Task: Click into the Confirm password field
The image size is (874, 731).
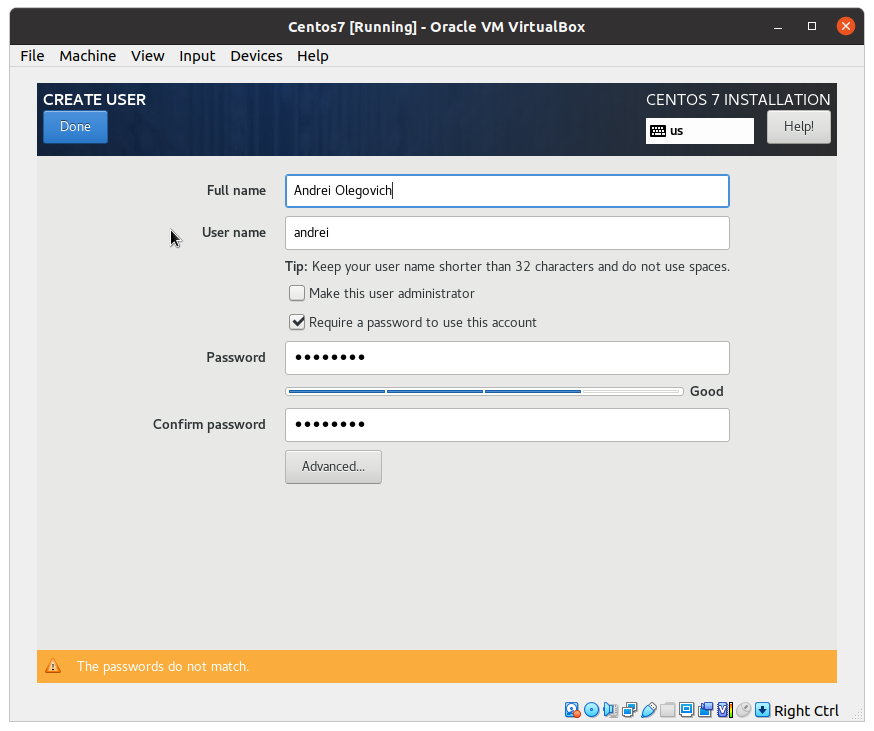Action: [x=507, y=425]
